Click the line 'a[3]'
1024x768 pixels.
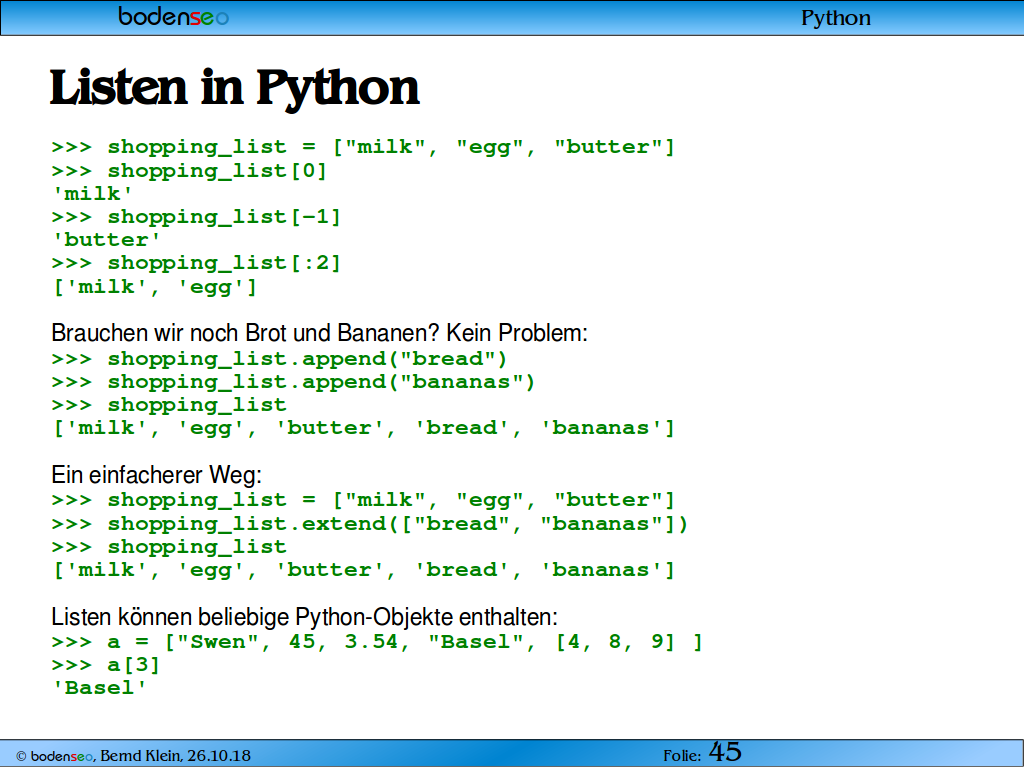(106, 665)
